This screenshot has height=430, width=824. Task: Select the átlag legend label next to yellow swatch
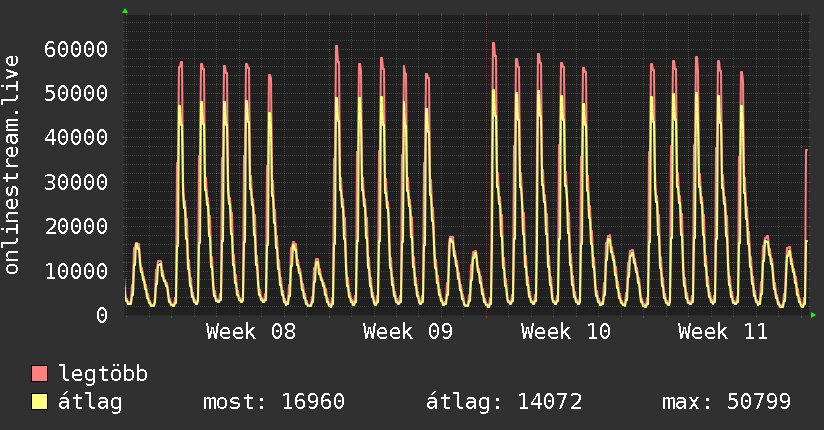coord(90,403)
